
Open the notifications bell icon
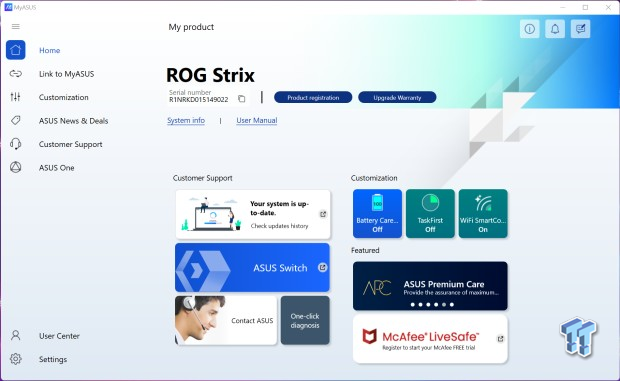click(x=555, y=29)
